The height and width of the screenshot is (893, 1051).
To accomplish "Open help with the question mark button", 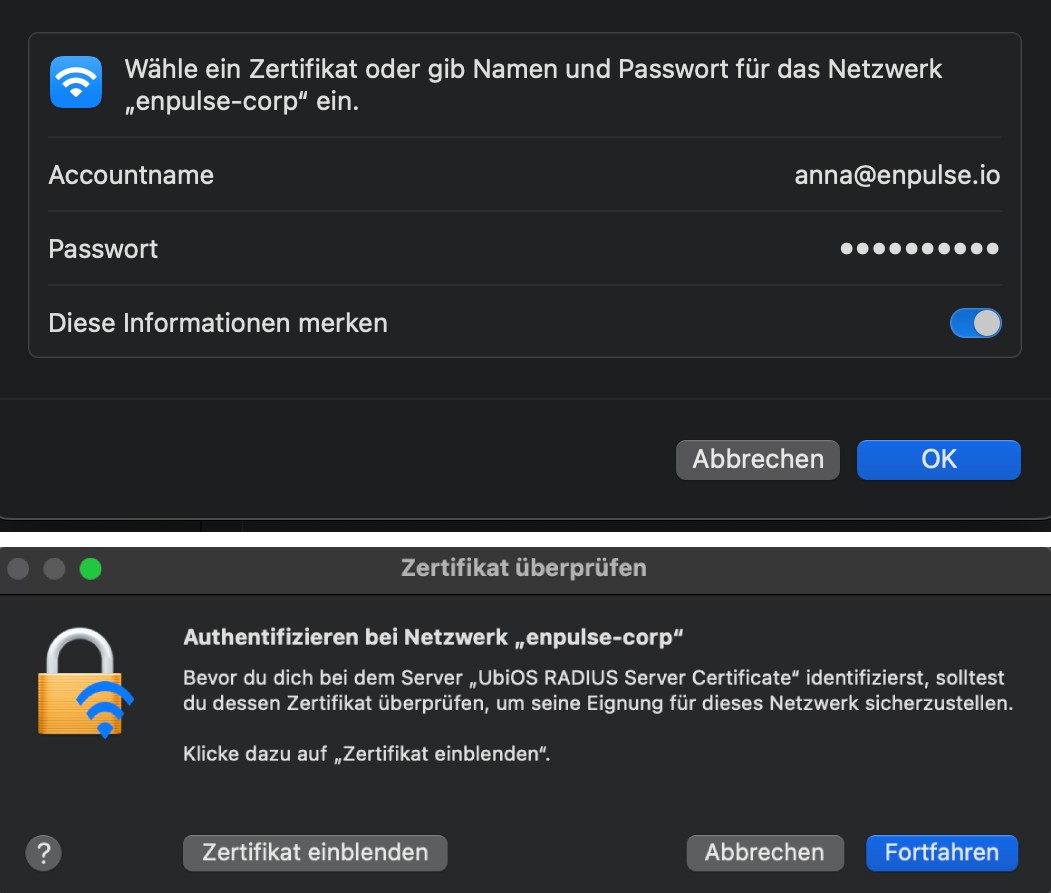I will pos(43,853).
